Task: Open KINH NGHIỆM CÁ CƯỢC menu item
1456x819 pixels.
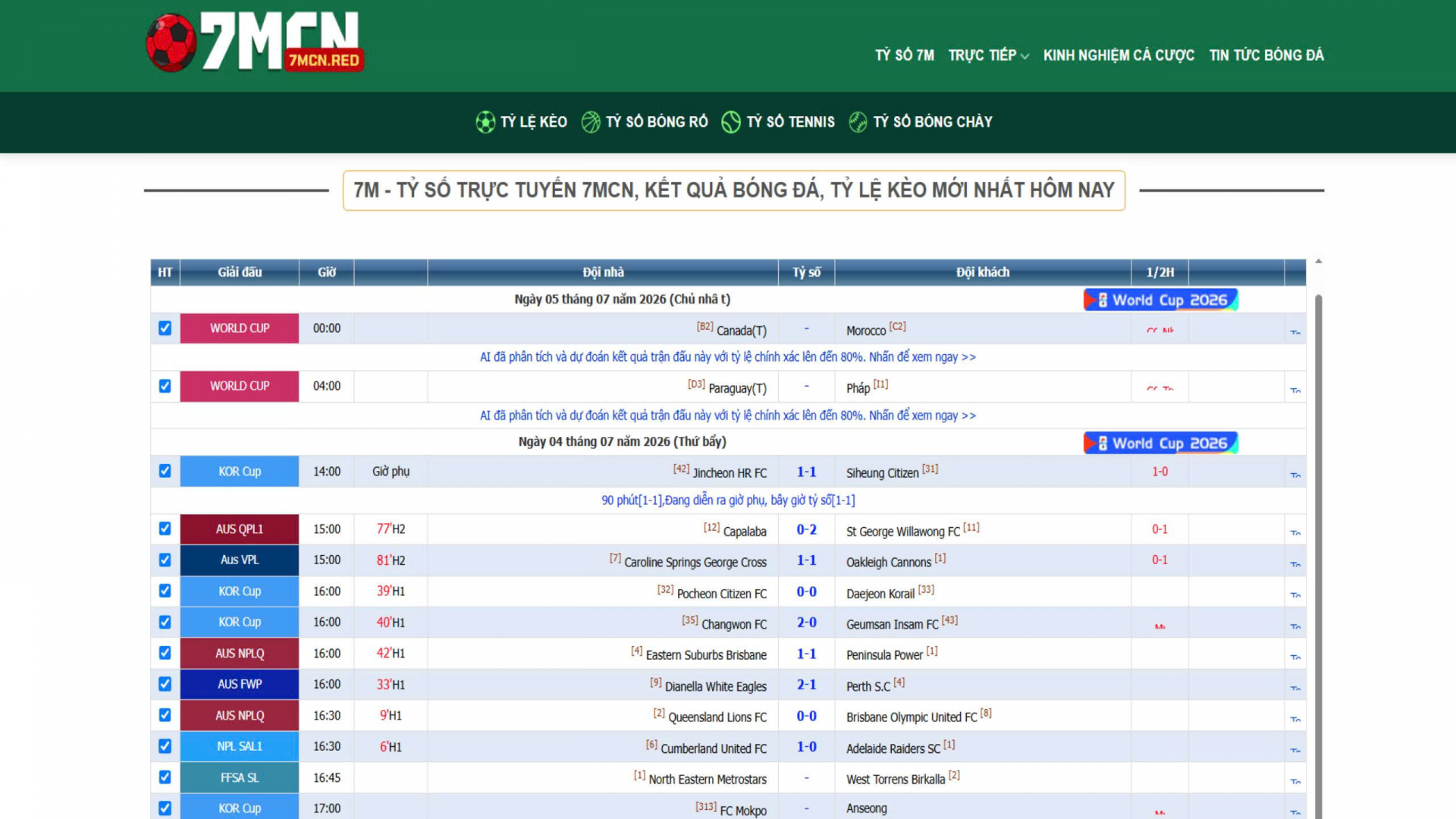Action: (x=1119, y=55)
